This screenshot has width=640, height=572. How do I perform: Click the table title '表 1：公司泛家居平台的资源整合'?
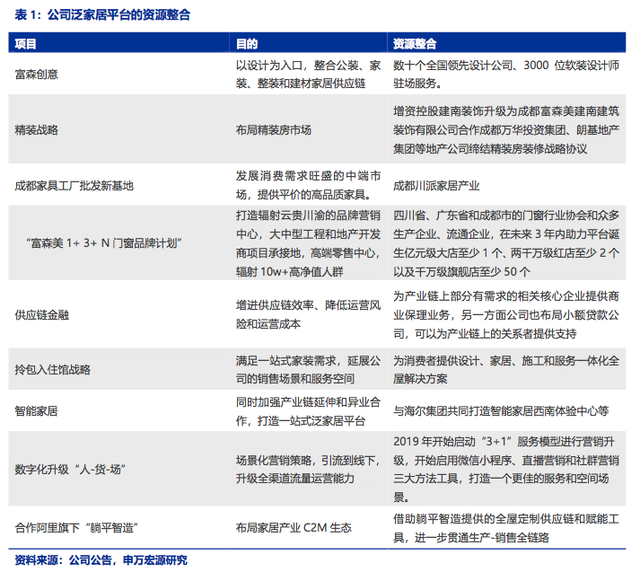tap(102, 16)
